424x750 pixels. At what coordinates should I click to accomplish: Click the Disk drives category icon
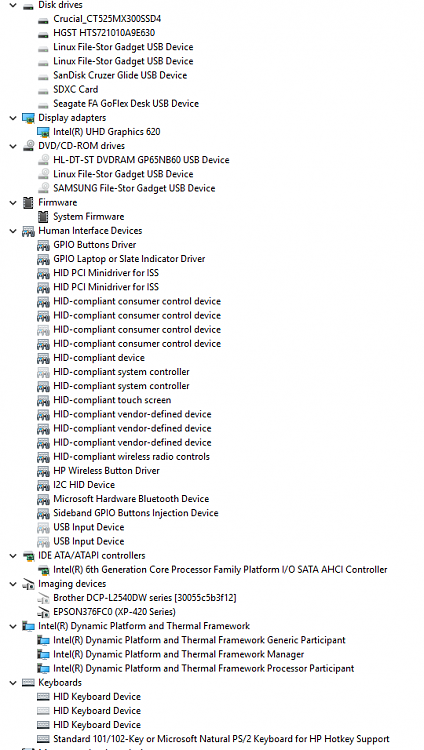tap(28, 5)
